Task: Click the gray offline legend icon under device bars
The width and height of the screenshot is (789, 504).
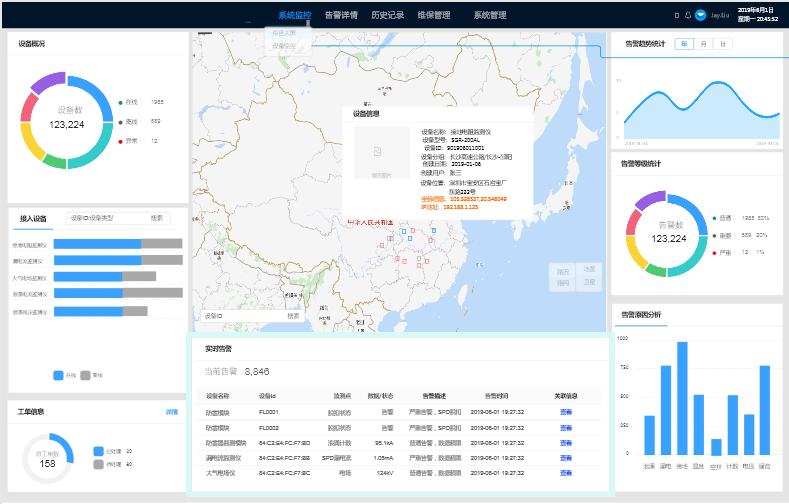Action: click(x=85, y=375)
